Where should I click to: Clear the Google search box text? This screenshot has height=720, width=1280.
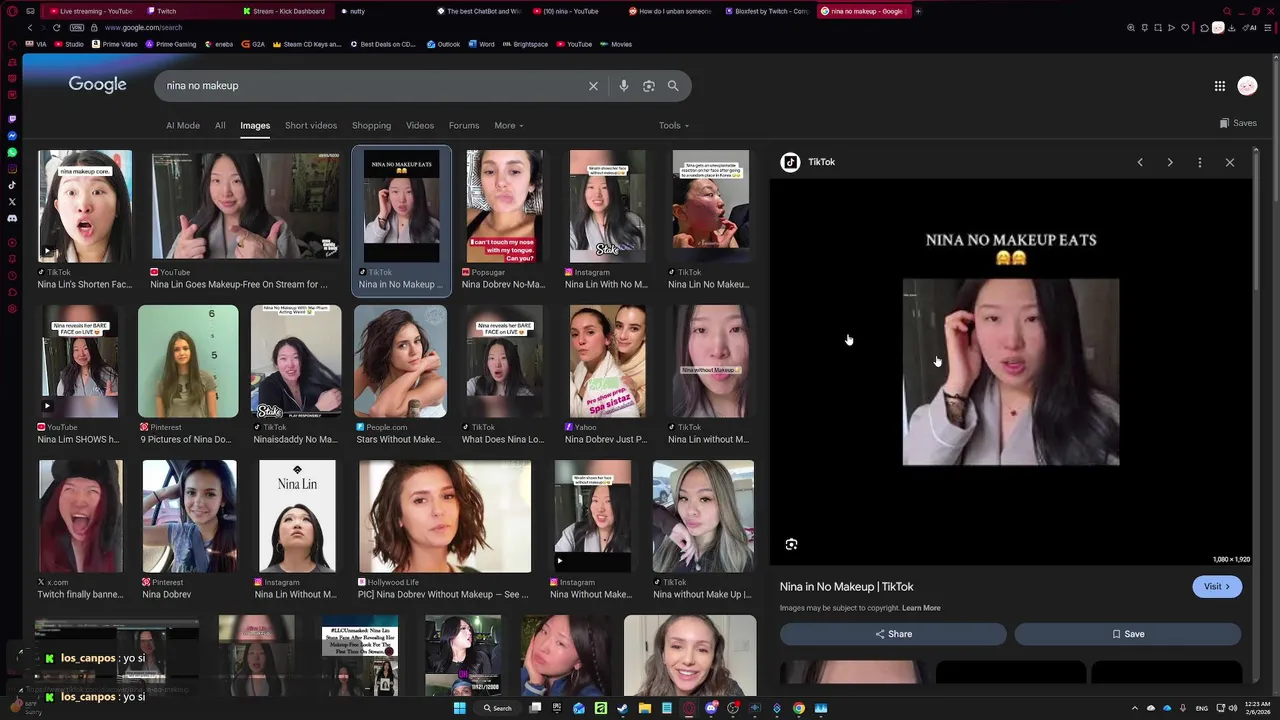[x=593, y=86]
